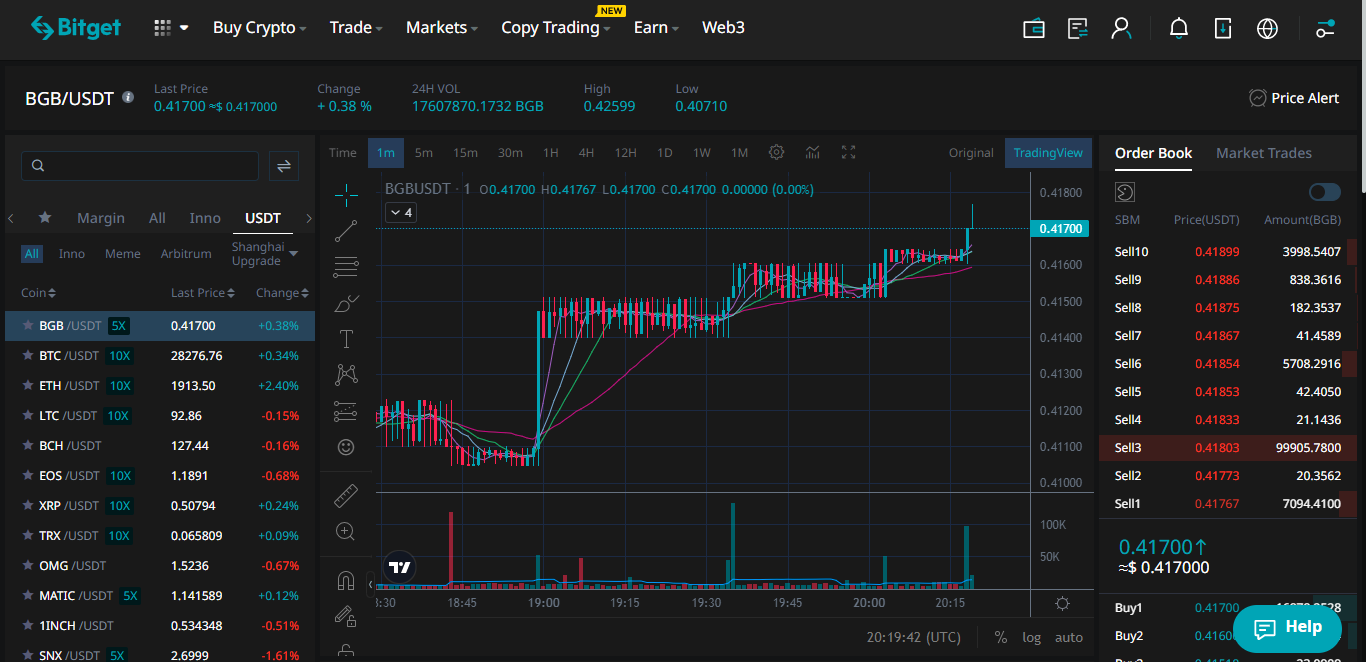Expand the Markets dropdown menu
The image size is (1366, 662).
[442, 28]
